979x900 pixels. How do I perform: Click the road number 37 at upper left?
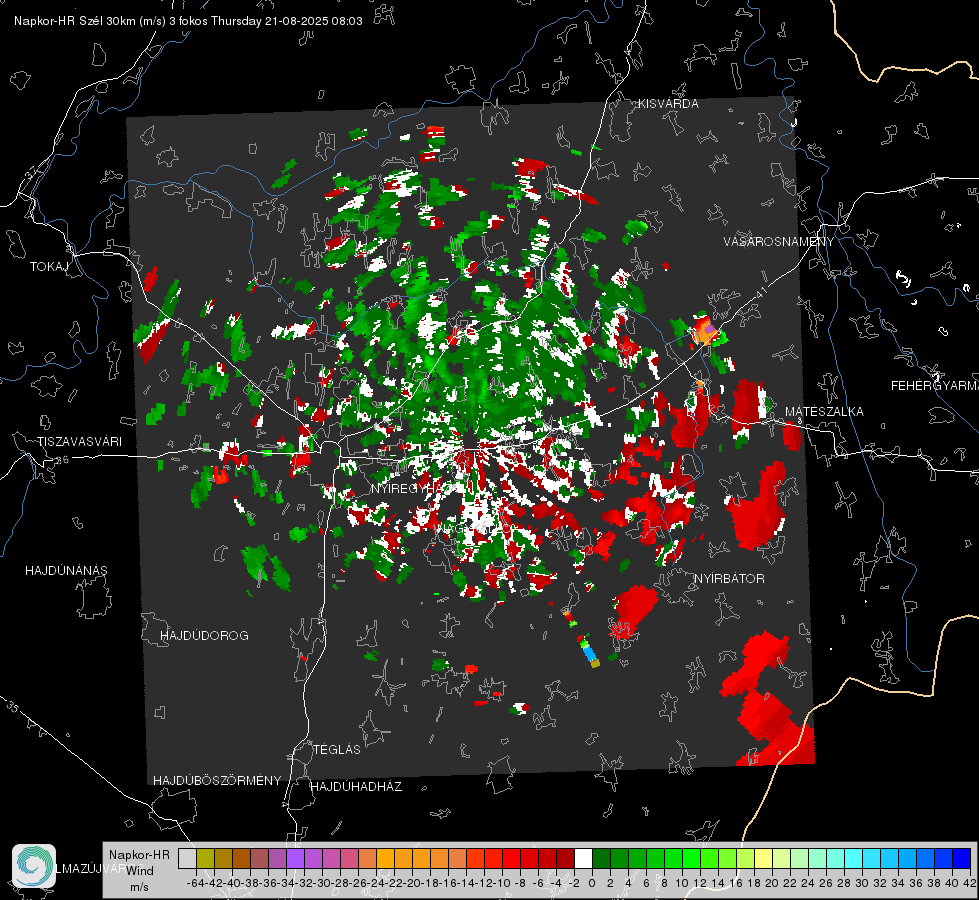[31, 172]
